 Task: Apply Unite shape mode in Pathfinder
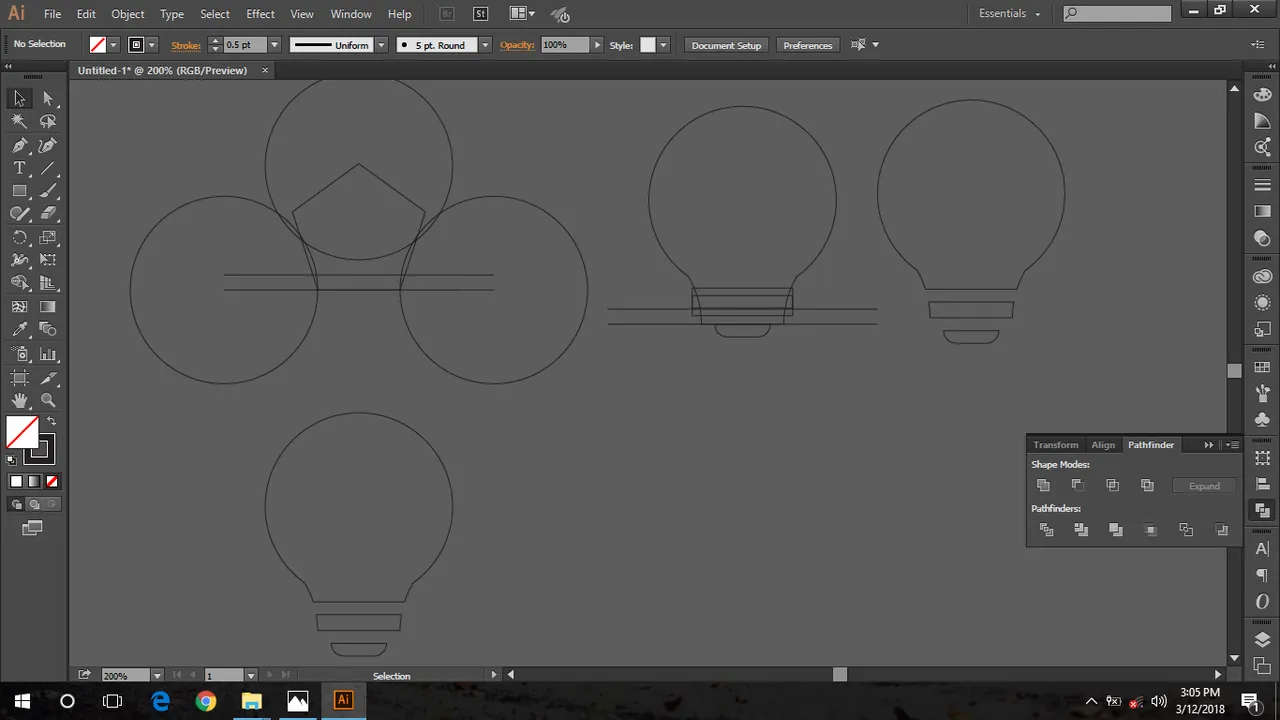coord(1043,485)
